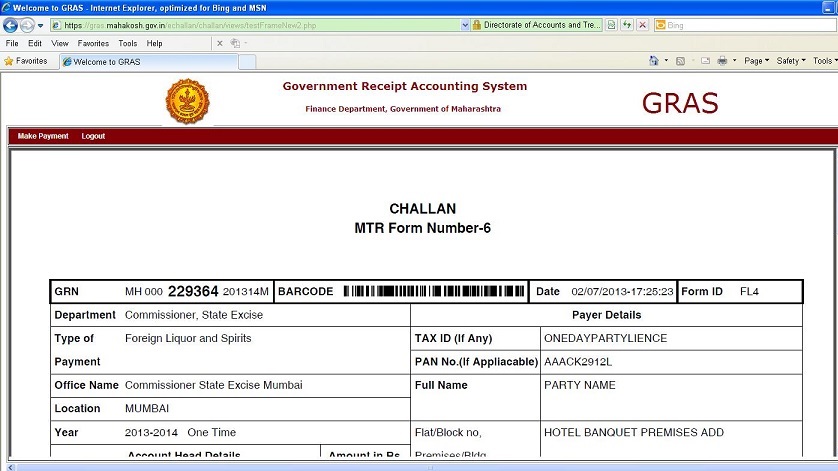
Task: Click the Compatibility View page icon
Action: coord(611,25)
